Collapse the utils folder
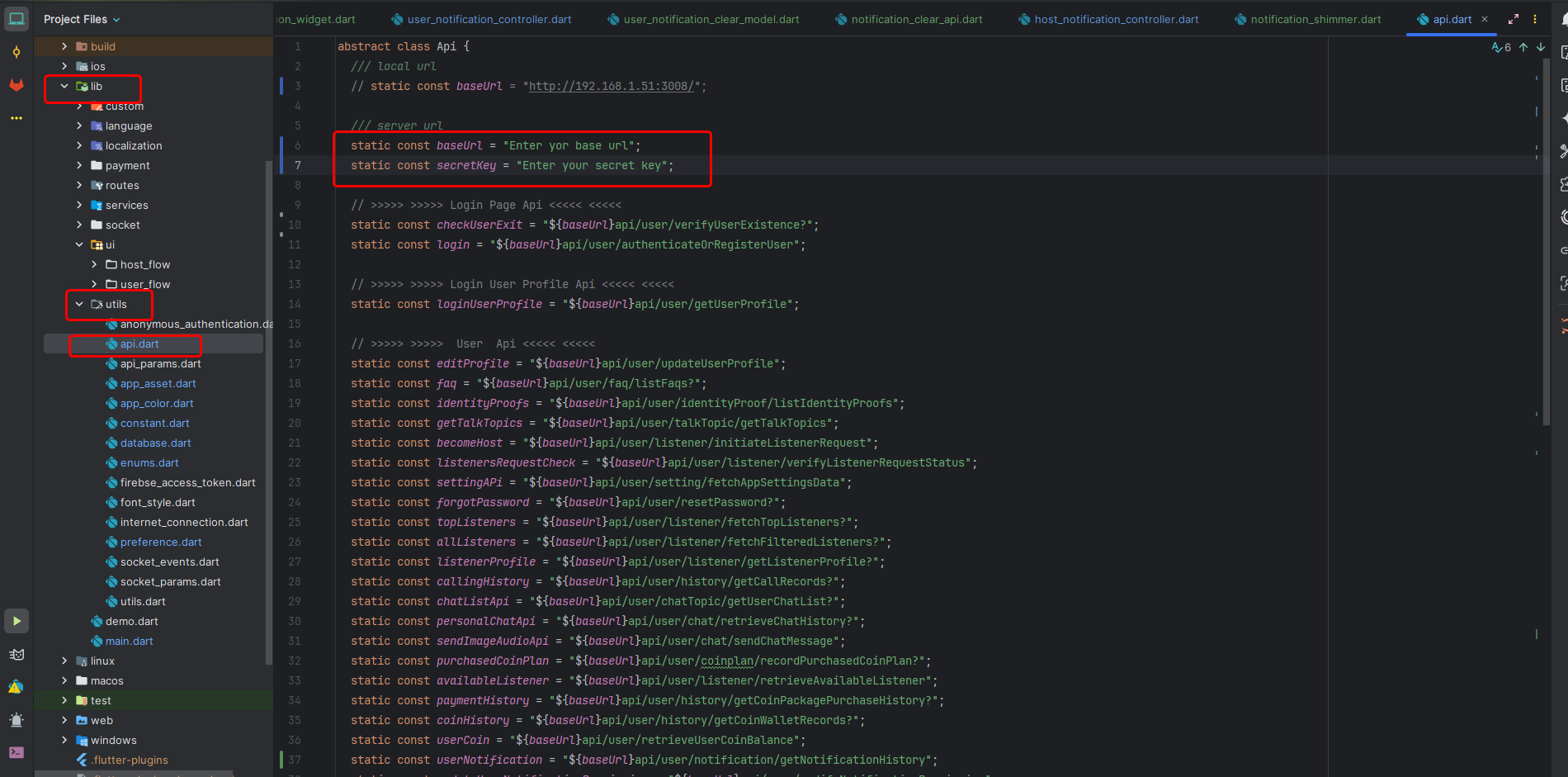Image resolution: width=1568 pixels, height=777 pixels. (79, 305)
